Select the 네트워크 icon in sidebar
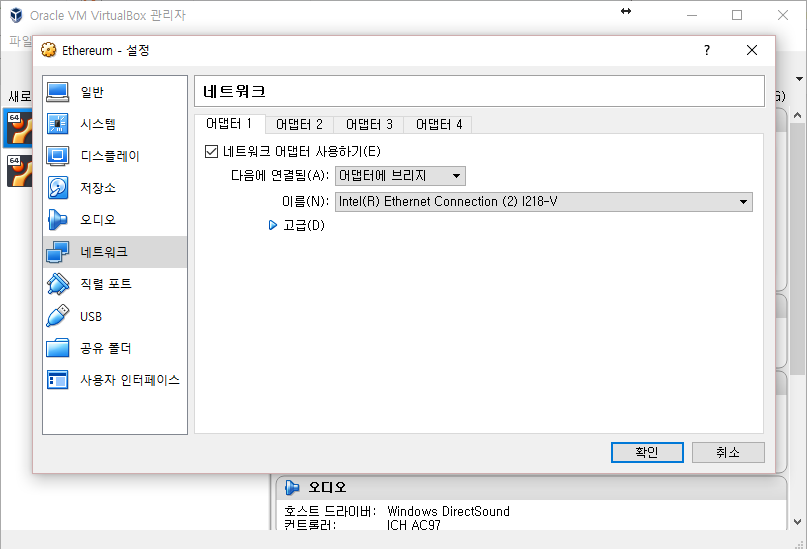Image resolution: width=807 pixels, height=549 pixels. pyautogui.click(x=57, y=252)
